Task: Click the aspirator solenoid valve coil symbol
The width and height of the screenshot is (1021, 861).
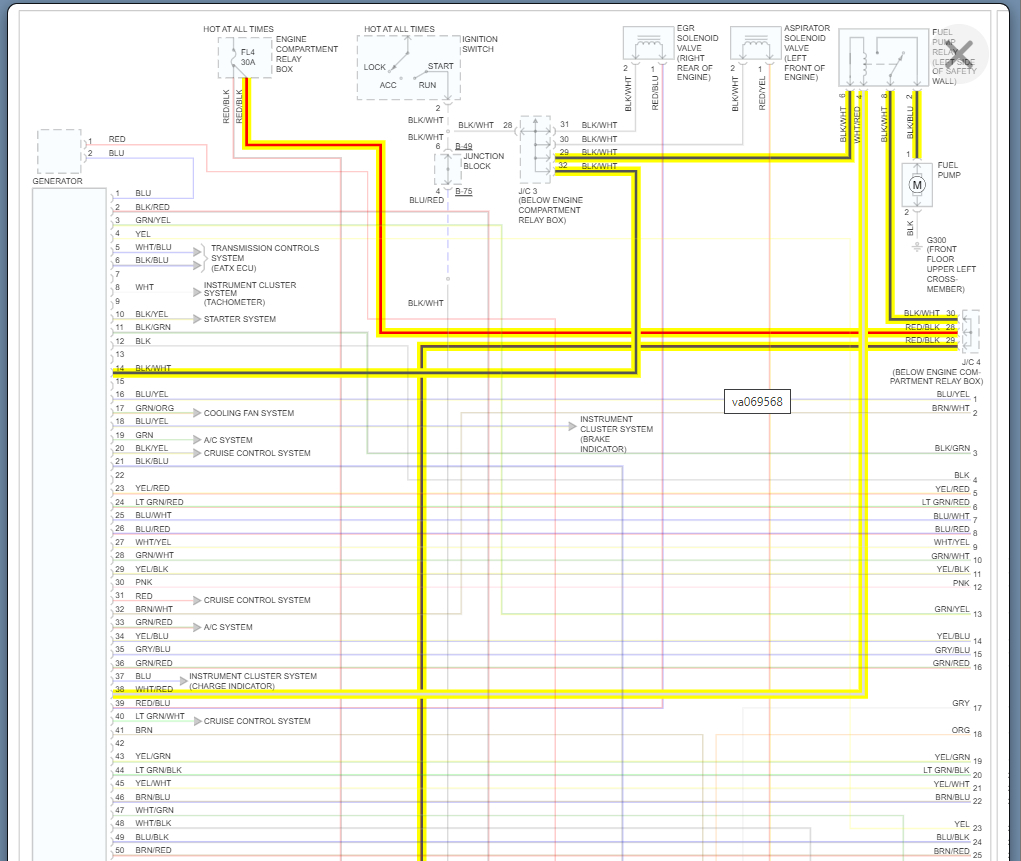Action: tap(755, 44)
